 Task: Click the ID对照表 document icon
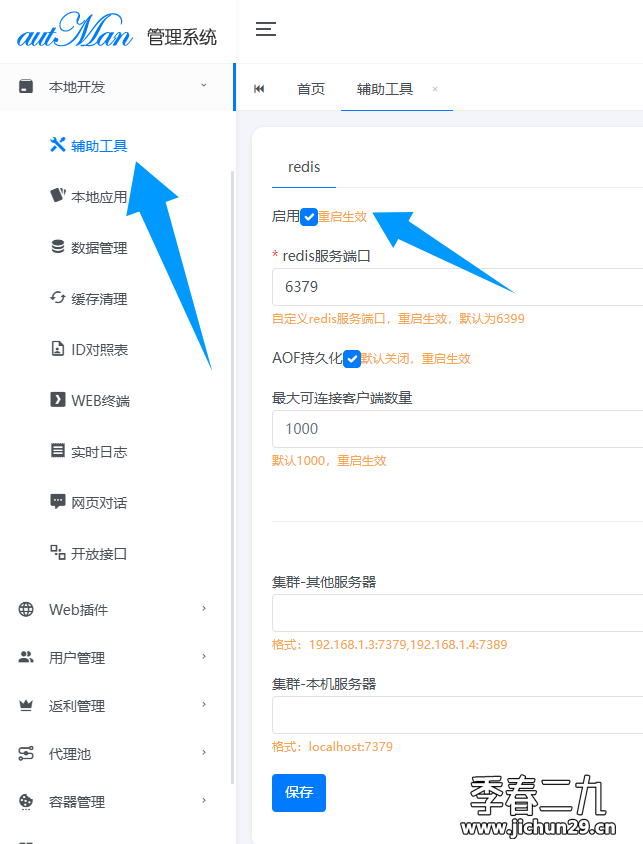(58, 349)
